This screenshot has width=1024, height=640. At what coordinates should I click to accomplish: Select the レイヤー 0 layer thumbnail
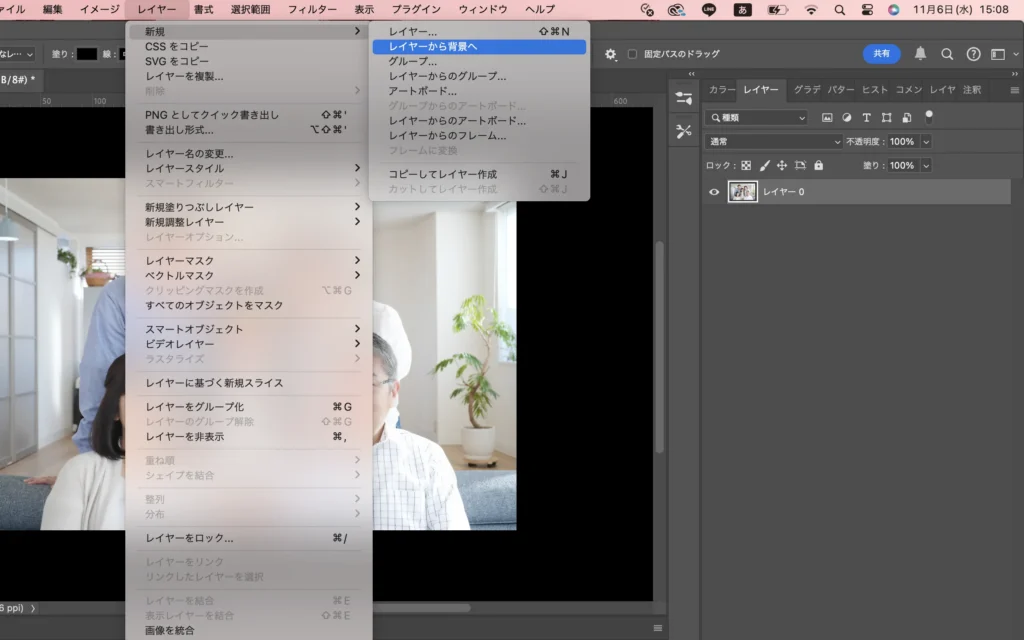coord(743,192)
